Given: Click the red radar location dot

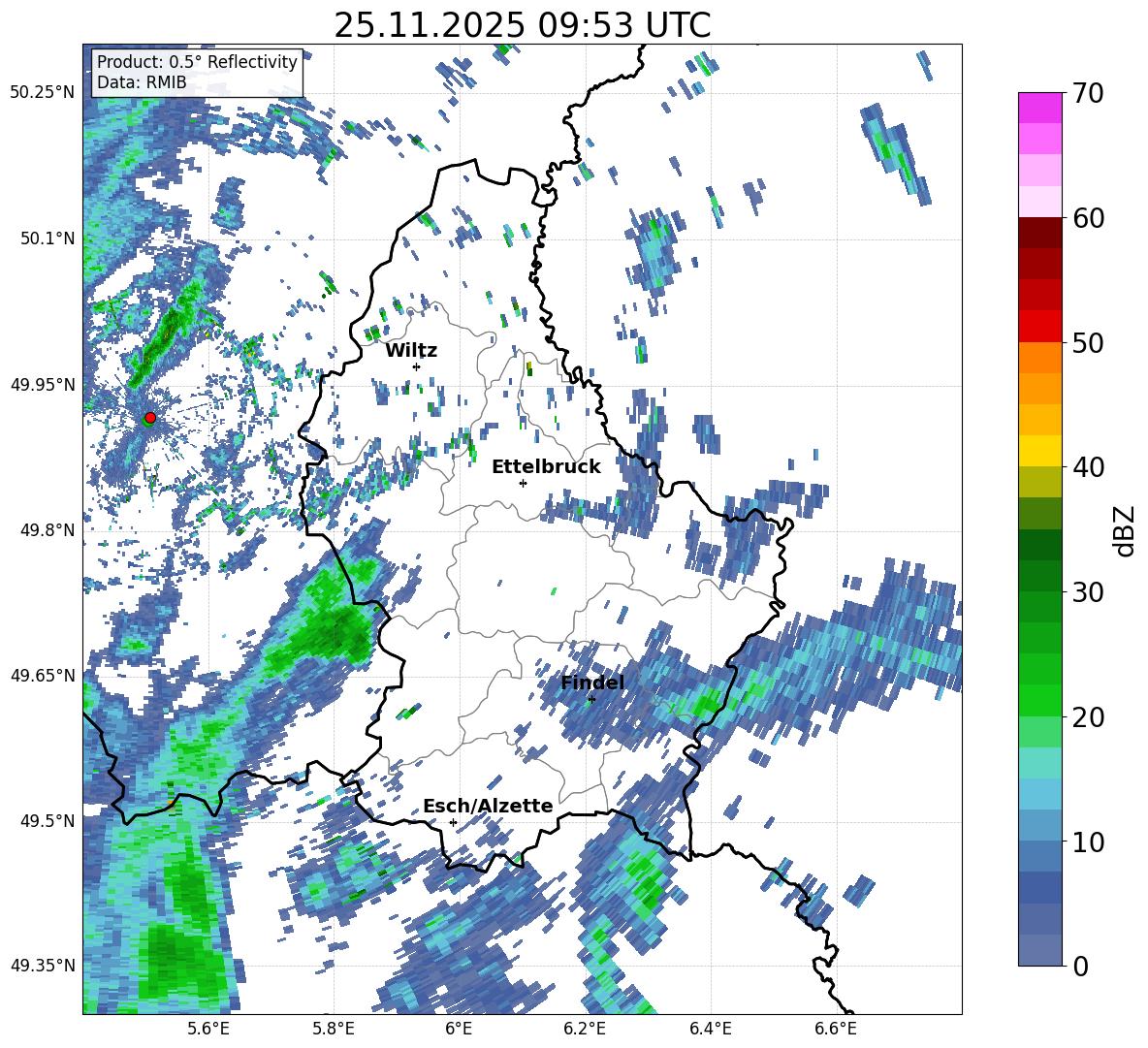Looking at the screenshot, I should point(150,417).
